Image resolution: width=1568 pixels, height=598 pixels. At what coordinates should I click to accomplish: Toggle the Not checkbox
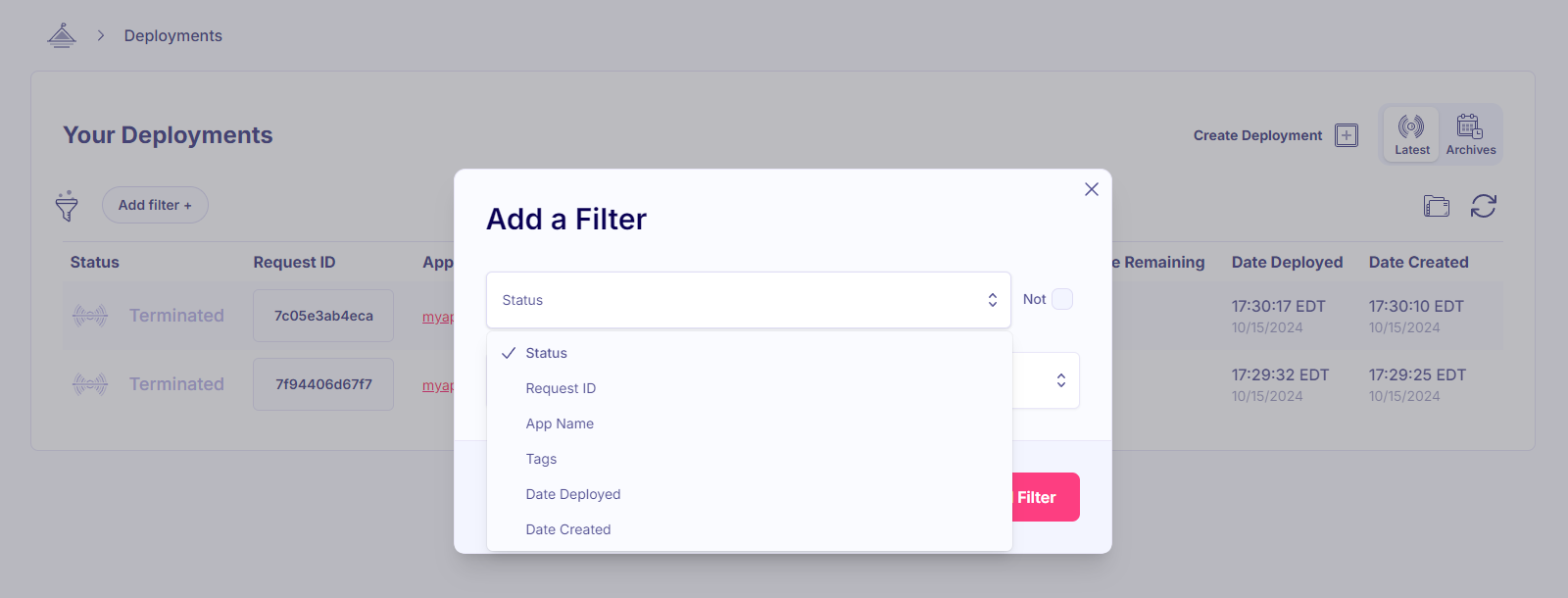click(x=1061, y=299)
